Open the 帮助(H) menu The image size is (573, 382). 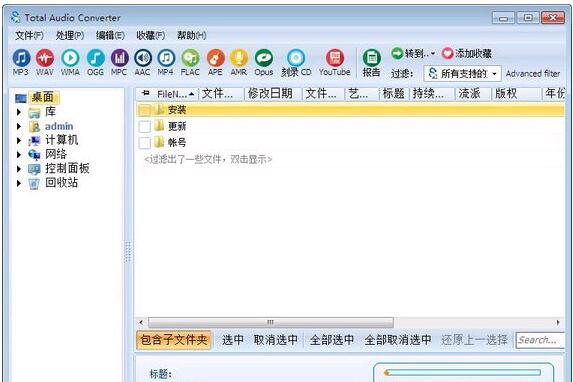[x=191, y=35]
